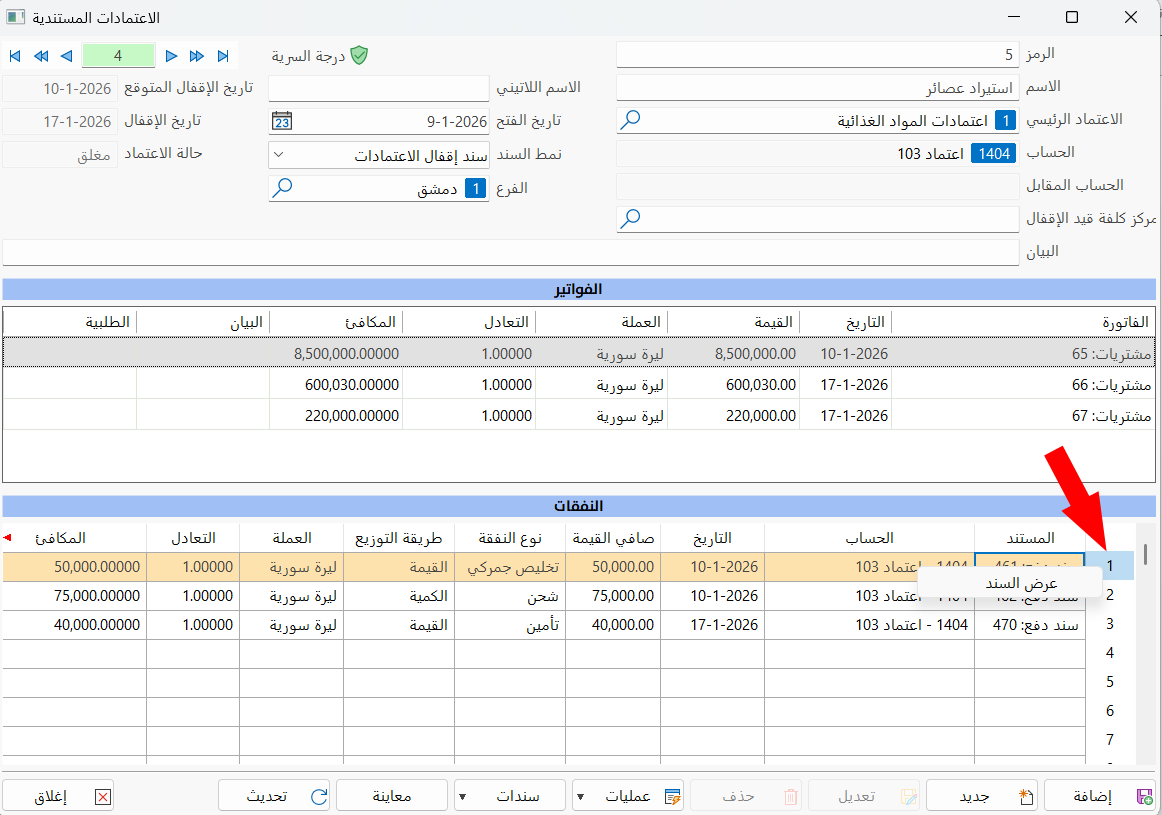Choose عرض السند from the context menu
The height and width of the screenshot is (815, 1162).
(1009, 583)
